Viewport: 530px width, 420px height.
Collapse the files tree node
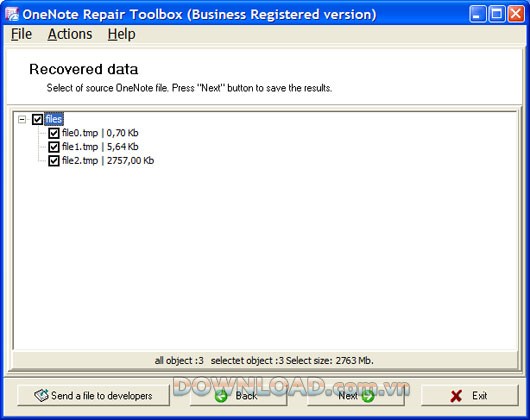(22, 119)
